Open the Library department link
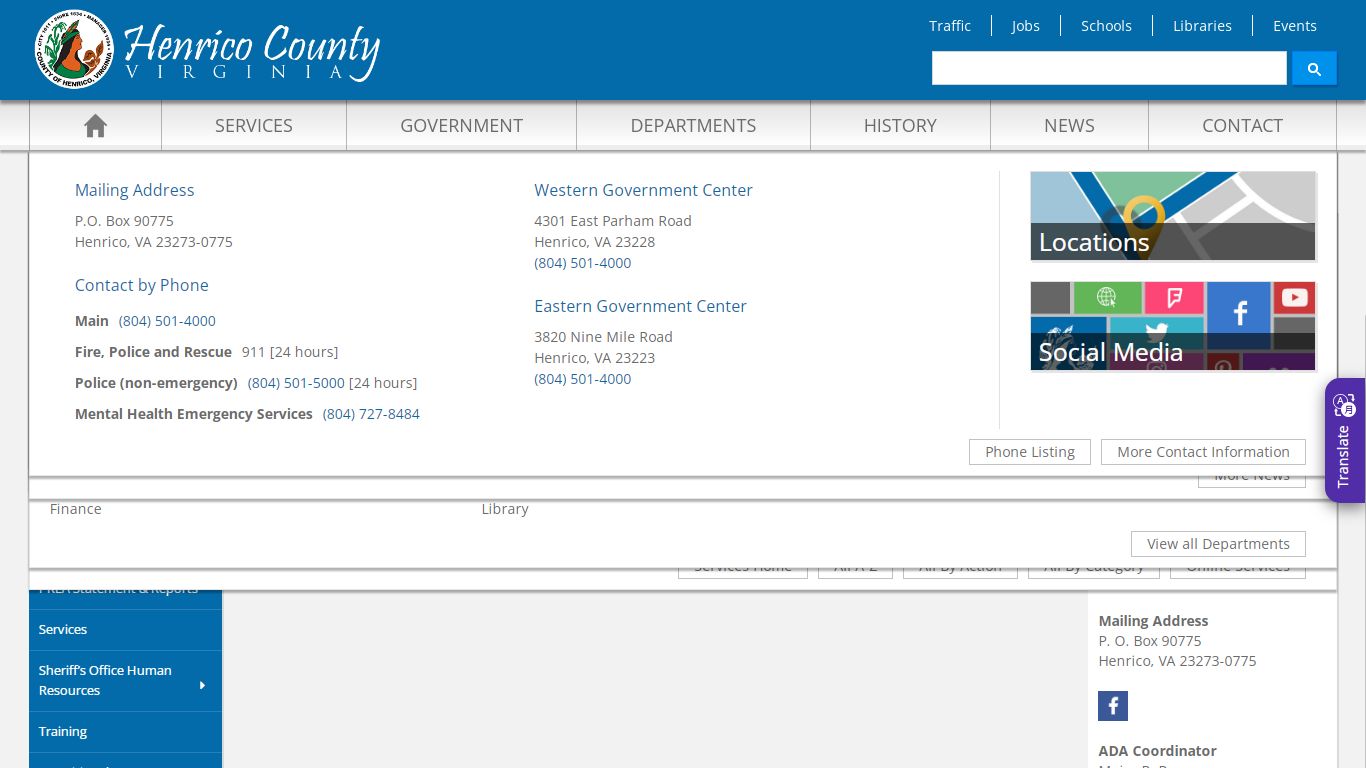 (x=505, y=509)
